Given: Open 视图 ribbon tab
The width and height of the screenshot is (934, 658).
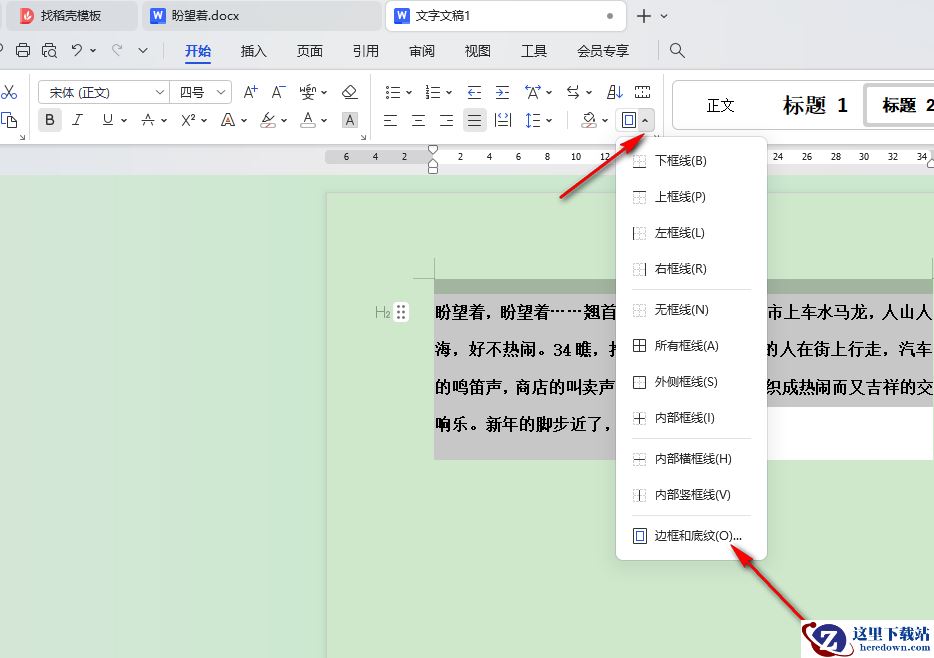Looking at the screenshot, I should click(x=478, y=51).
